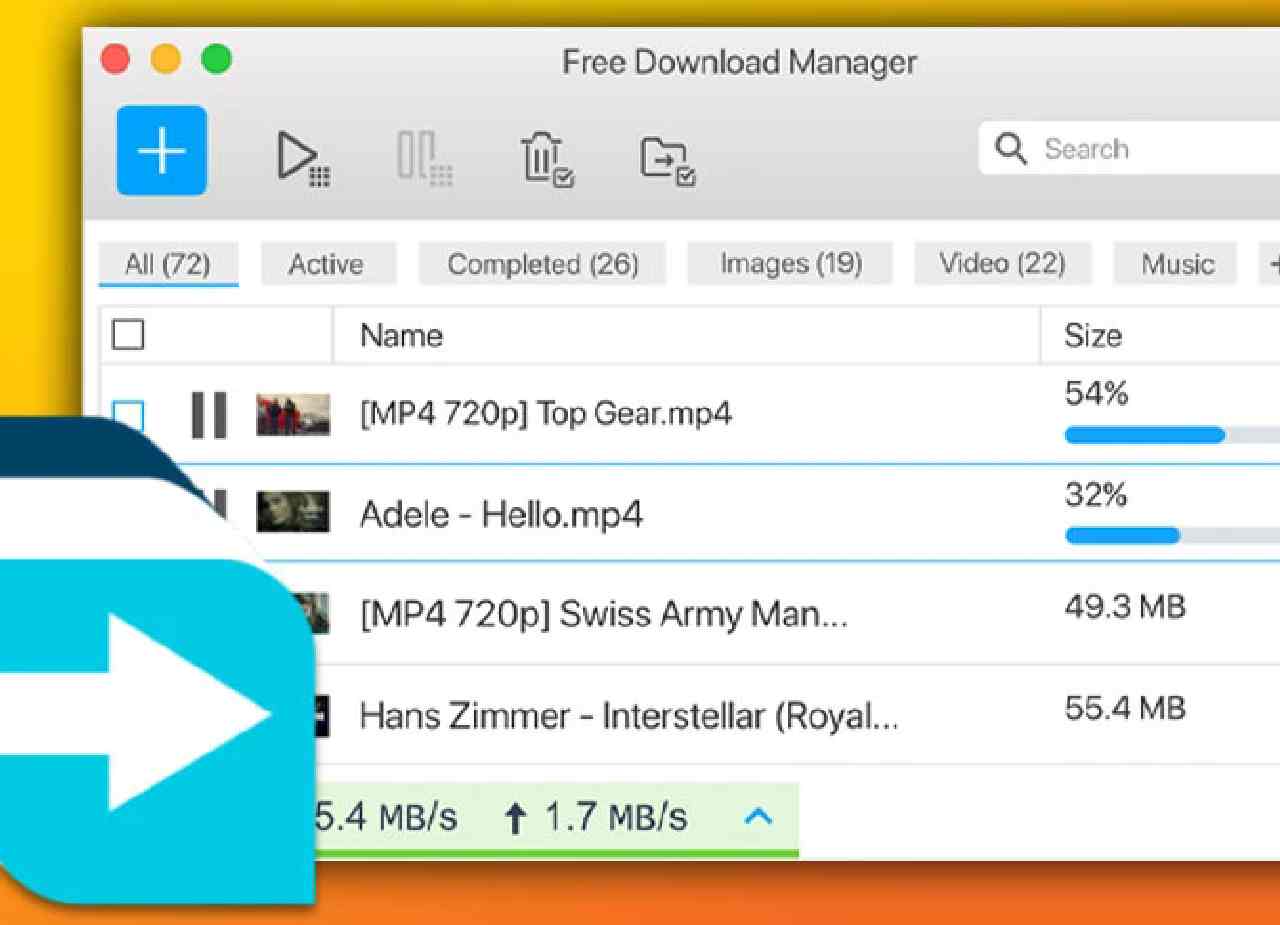Toggle the select-all checkbox in header
The image size is (1280, 925).
[128, 334]
